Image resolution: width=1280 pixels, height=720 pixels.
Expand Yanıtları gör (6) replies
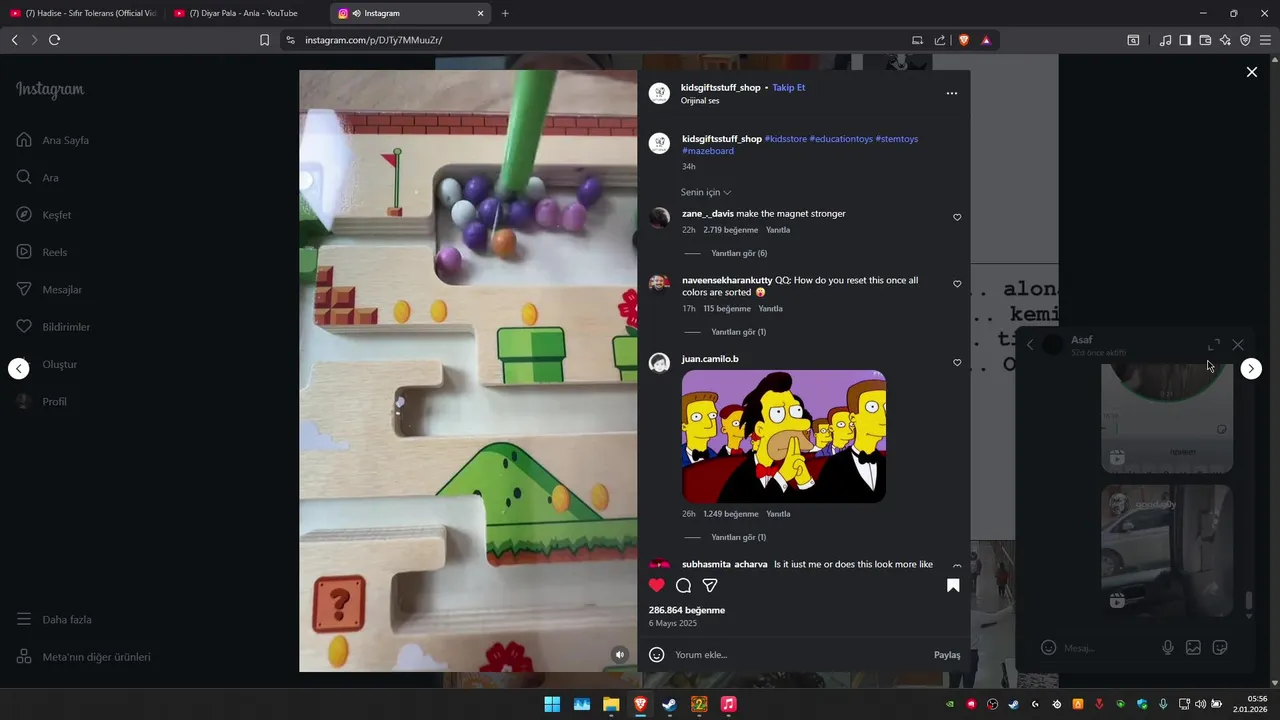(739, 254)
